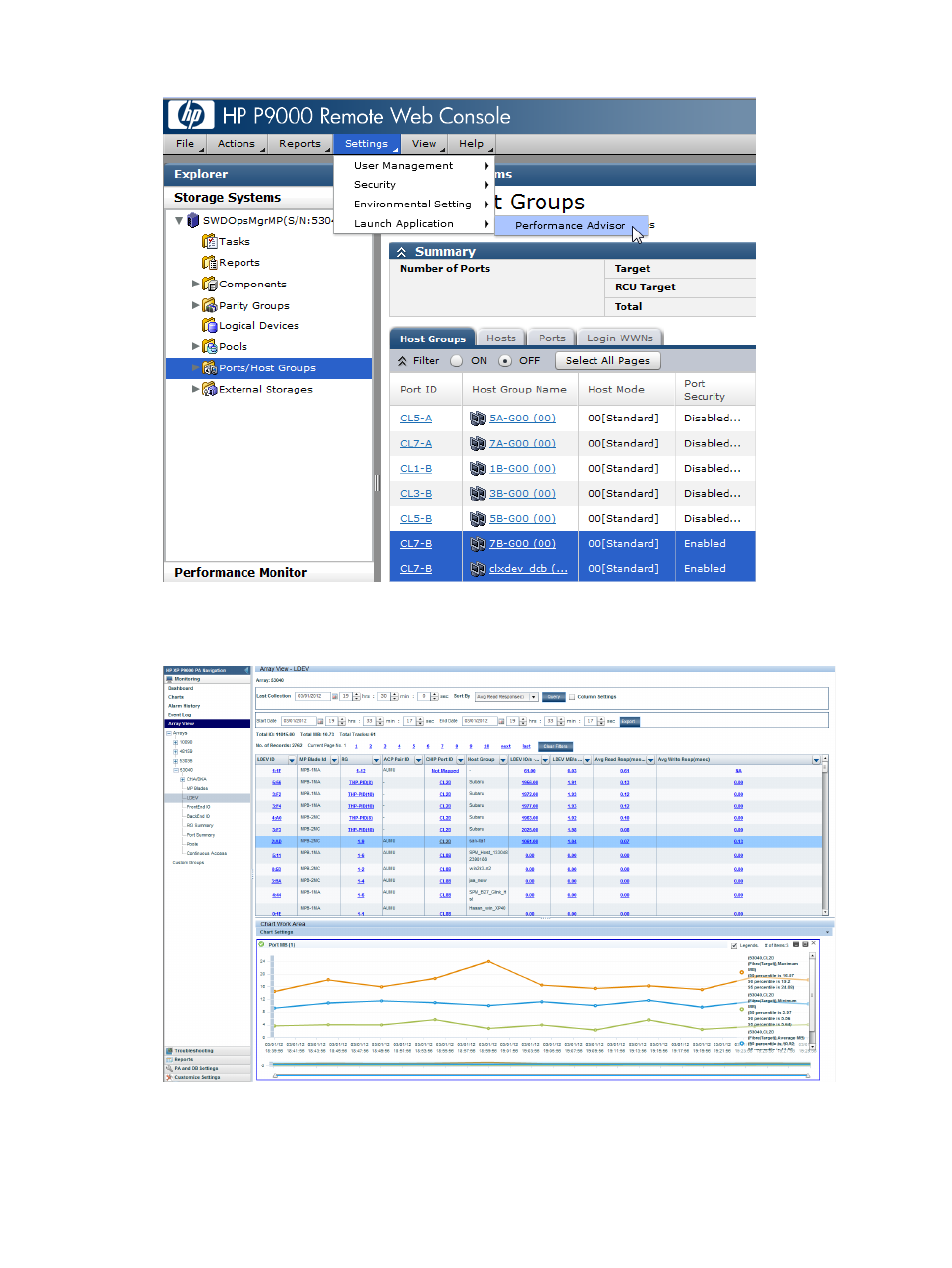Open the CL5-A port link
Viewport: 952px width, 1268px height.
coord(416,418)
